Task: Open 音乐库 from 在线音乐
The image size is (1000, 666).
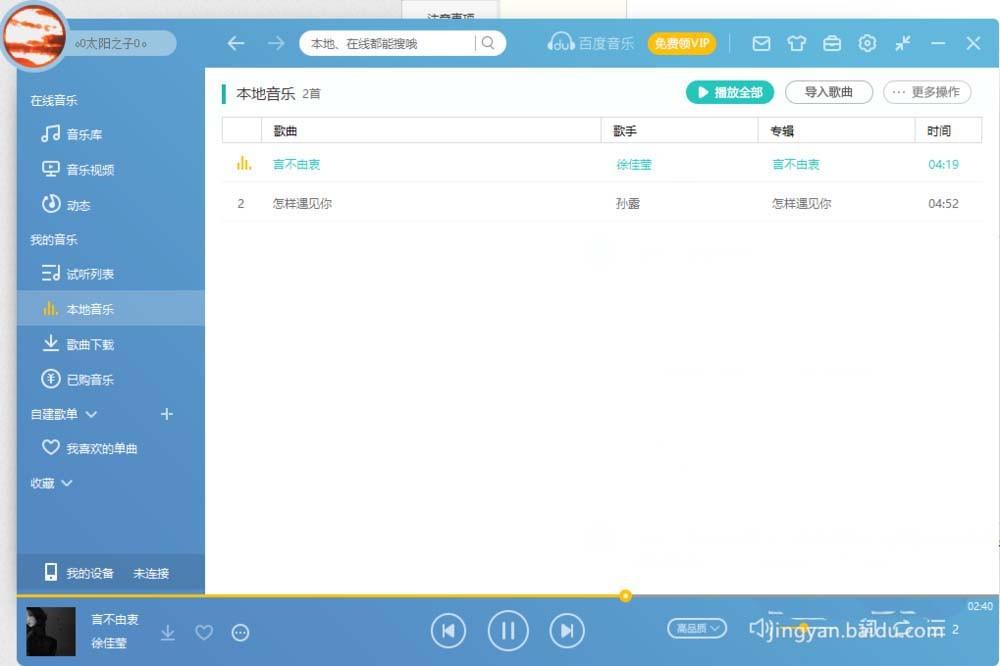Action: (x=80, y=134)
